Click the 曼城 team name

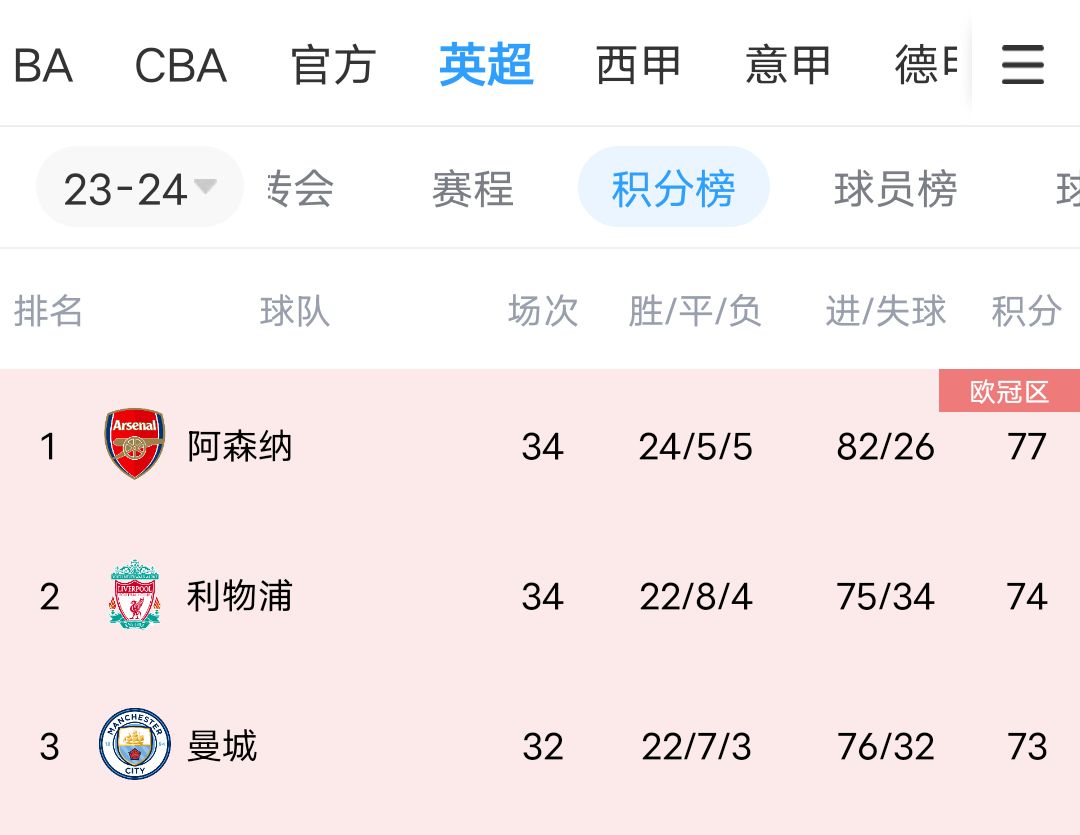pos(222,747)
